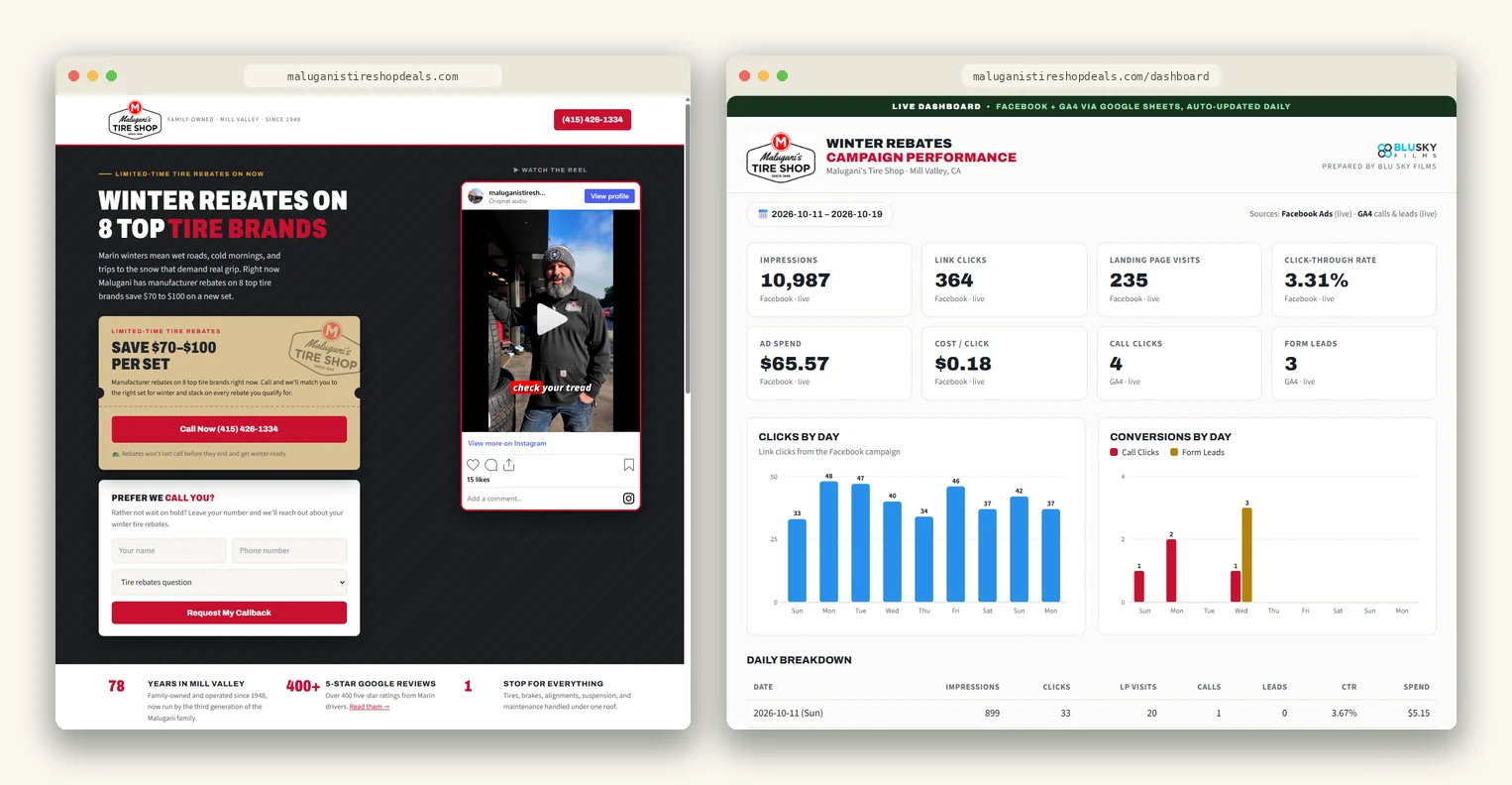
Task: Click the Wednesday gold Form Leads bar
Action: coord(1246,555)
